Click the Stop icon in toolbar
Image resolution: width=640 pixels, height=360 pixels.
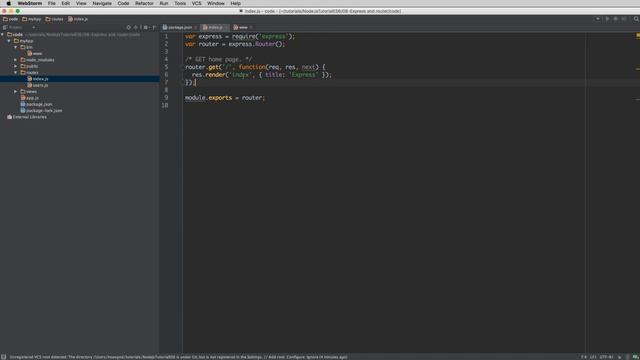[x=624, y=19]
